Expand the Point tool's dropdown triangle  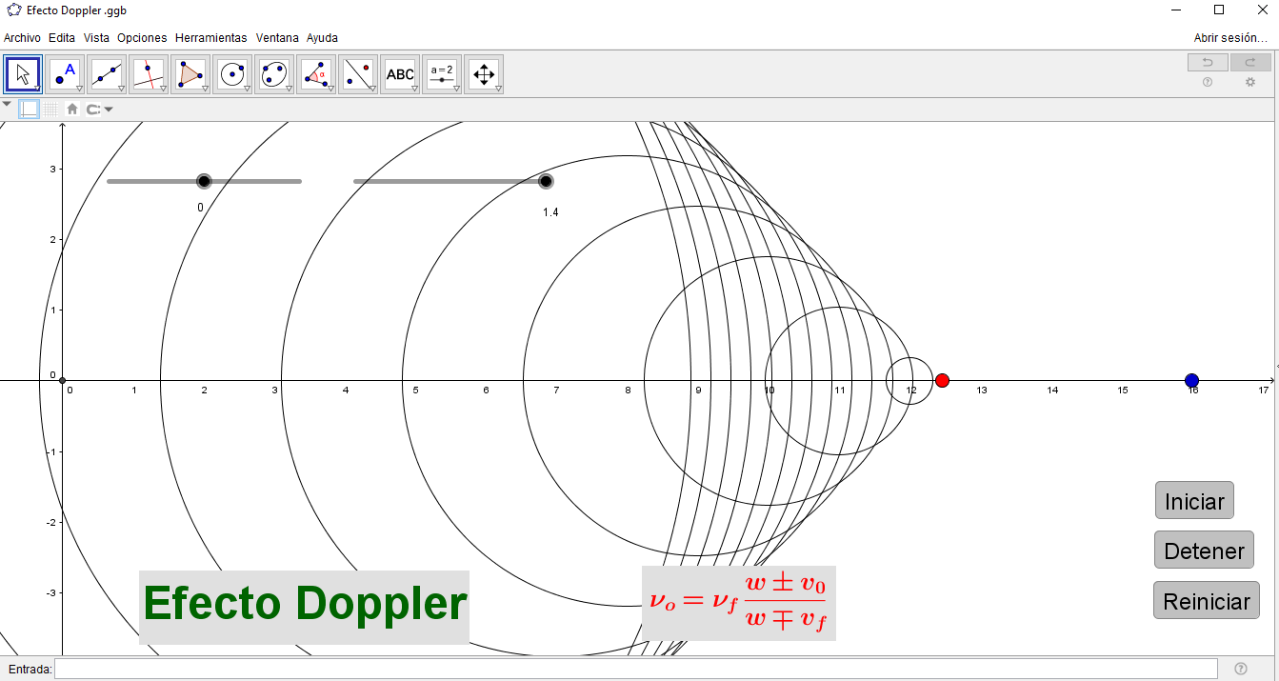[x=79, y=89]
